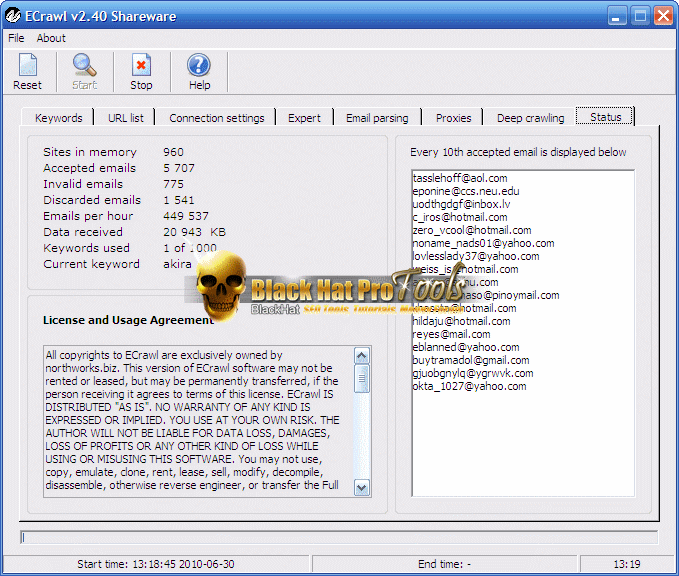Select email zero_vcool@hotmail.com

tap(472, 230)
